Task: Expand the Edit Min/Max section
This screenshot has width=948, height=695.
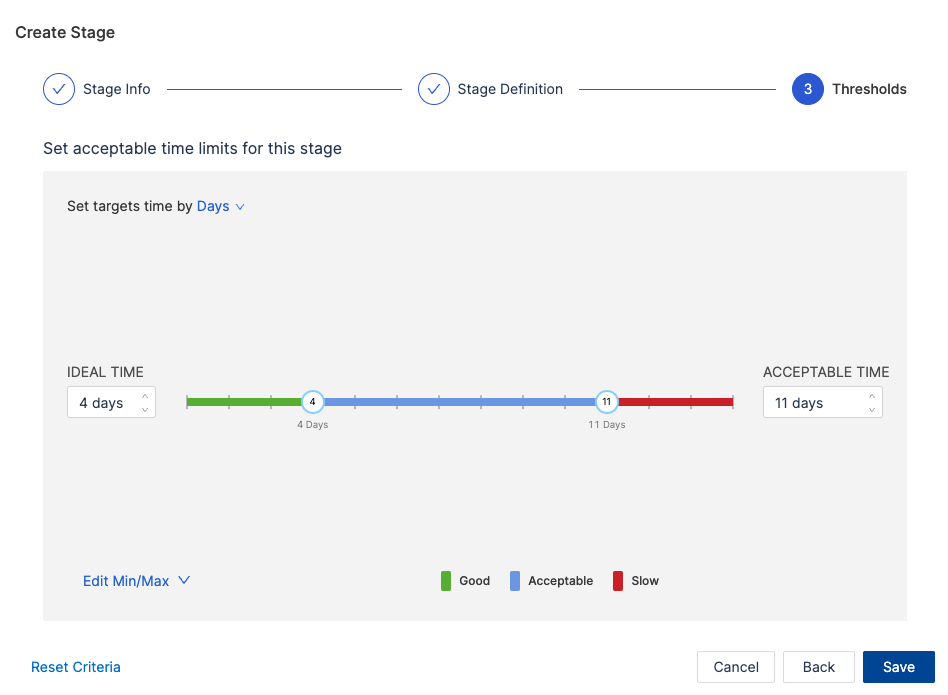Action: coord(136,581)
